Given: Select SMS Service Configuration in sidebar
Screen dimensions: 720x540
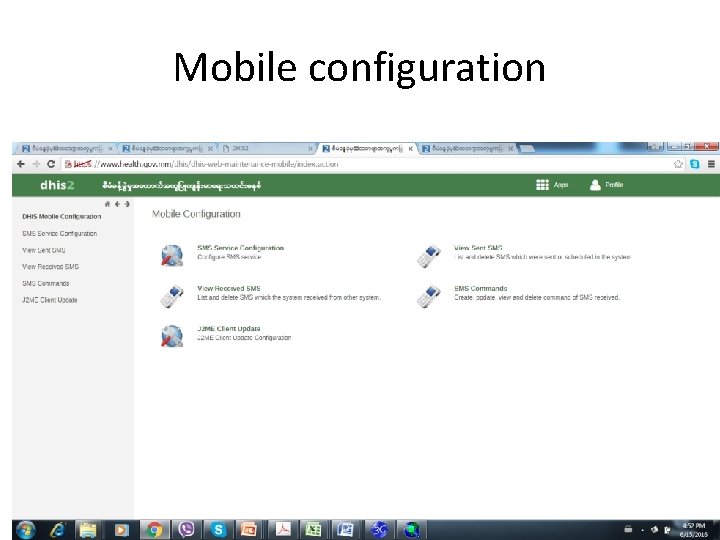Looking at the screenshot, I should tap(60, 234).
